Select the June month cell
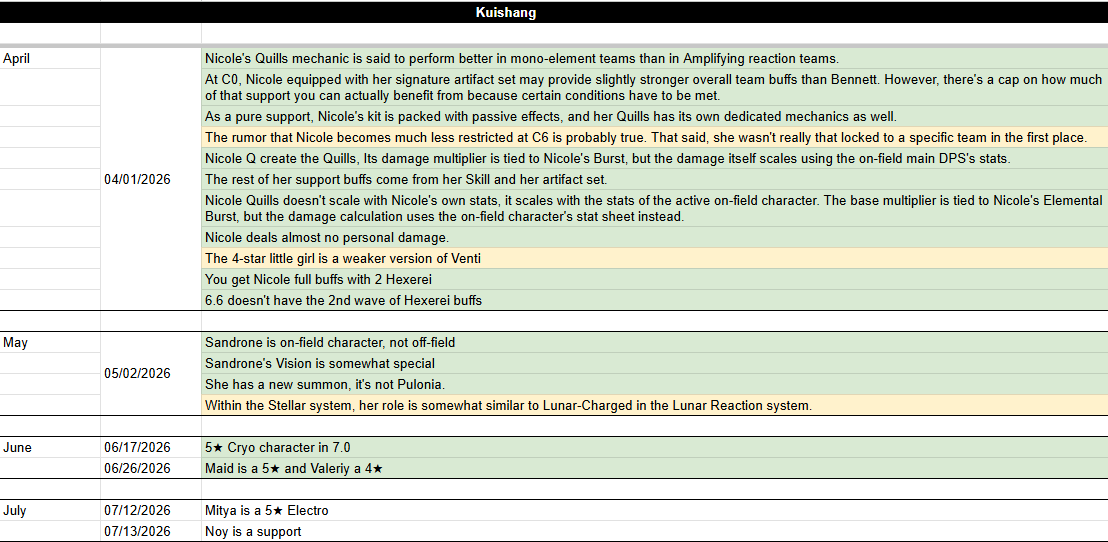This screenshot has width=1108, height=542. (x=50, y=447)
